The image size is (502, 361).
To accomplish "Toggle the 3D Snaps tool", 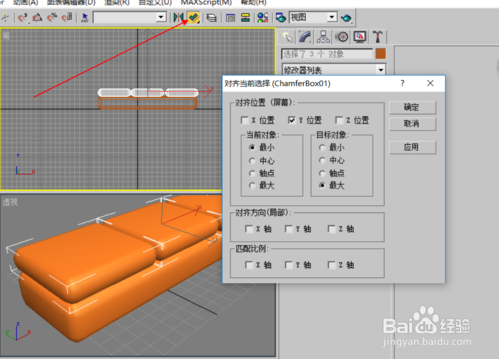I will (23, 17).
